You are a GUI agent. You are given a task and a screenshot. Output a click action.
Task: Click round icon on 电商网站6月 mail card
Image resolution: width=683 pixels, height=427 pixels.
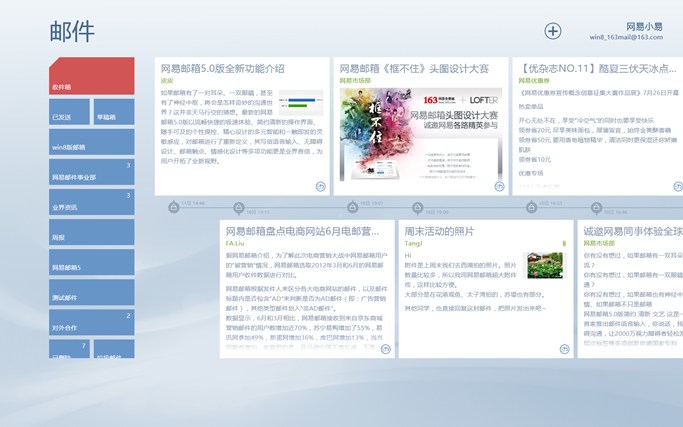385,349
